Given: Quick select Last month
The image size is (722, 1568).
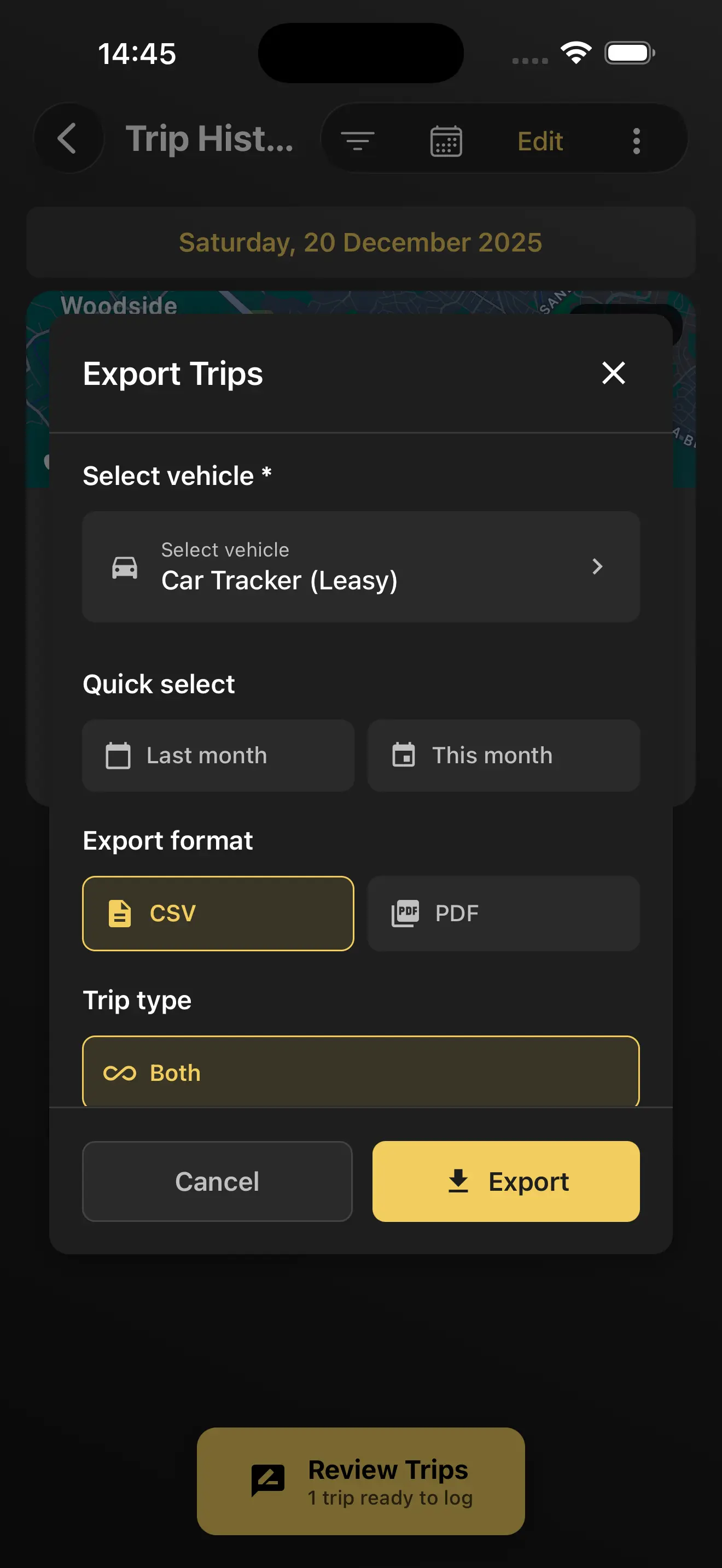Looking at the screenshot, I should point(218,756).
